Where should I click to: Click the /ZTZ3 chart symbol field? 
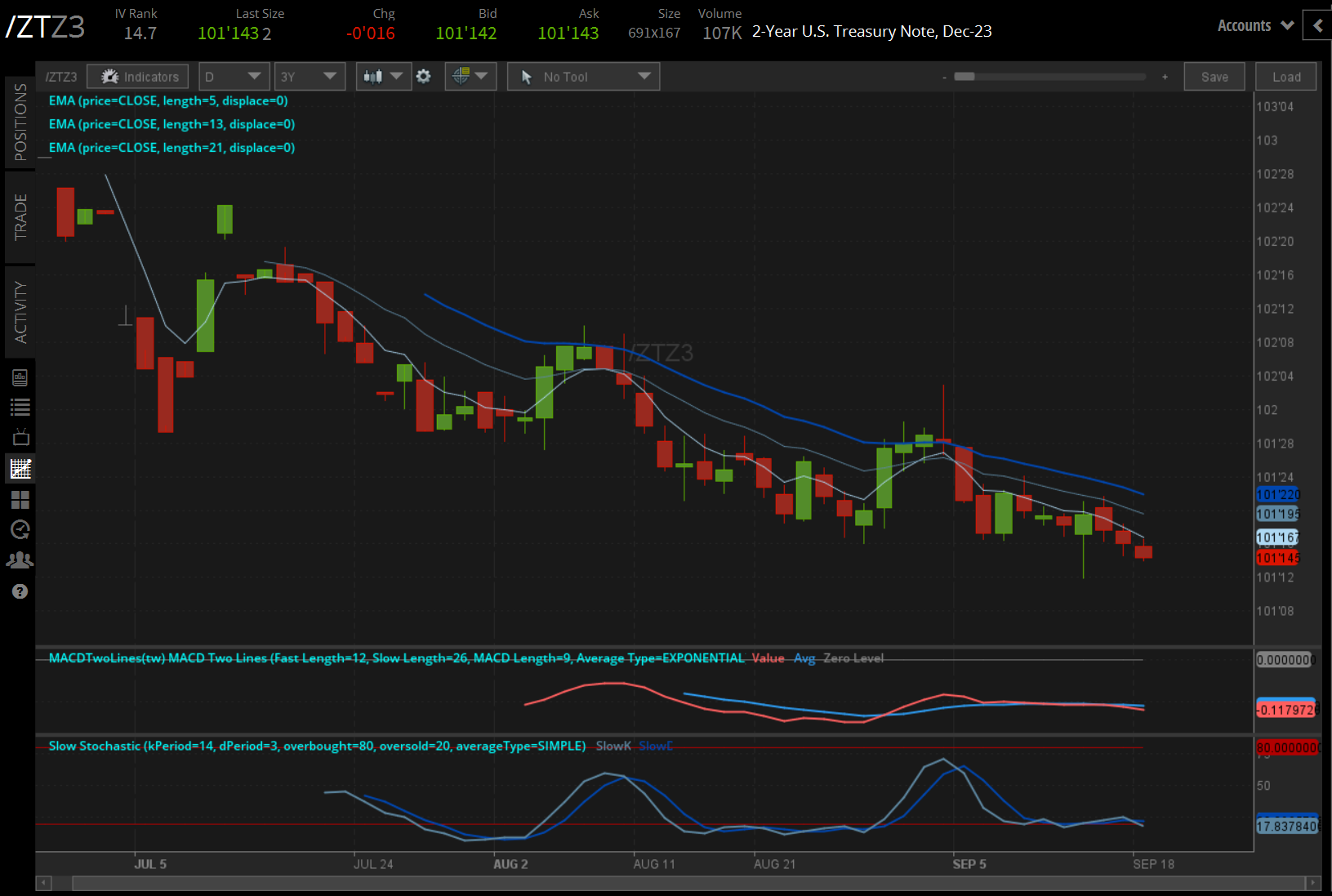coord(61,77)
